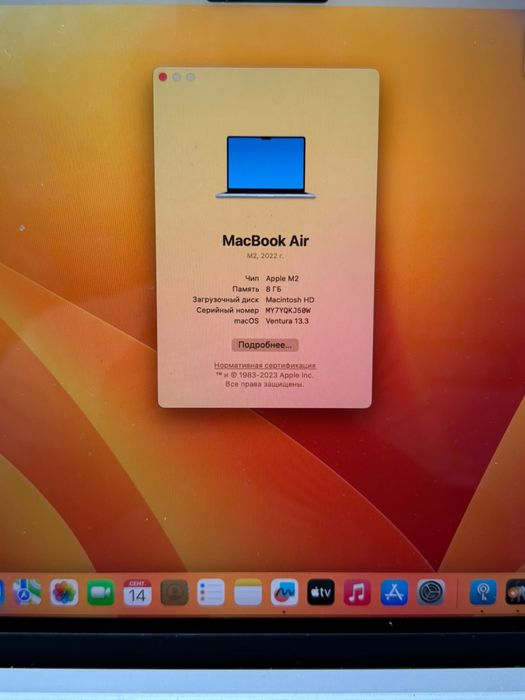
Task: Click the M2, 2022 г. subtitle
Action: click(x=265, y=256)
